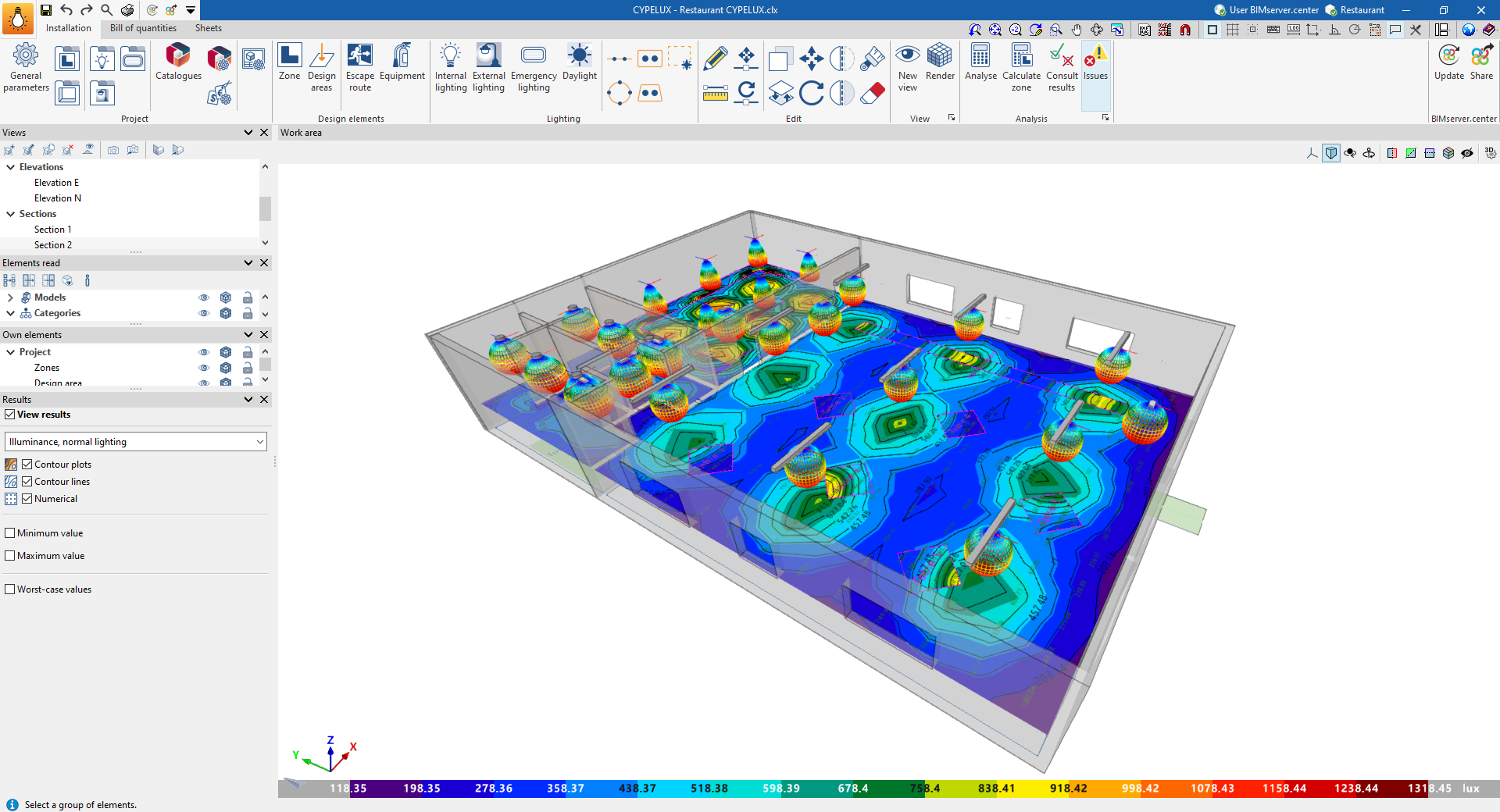
Task: Open the Illuminance, normal lighting dropdown
Action: (136, 442)
